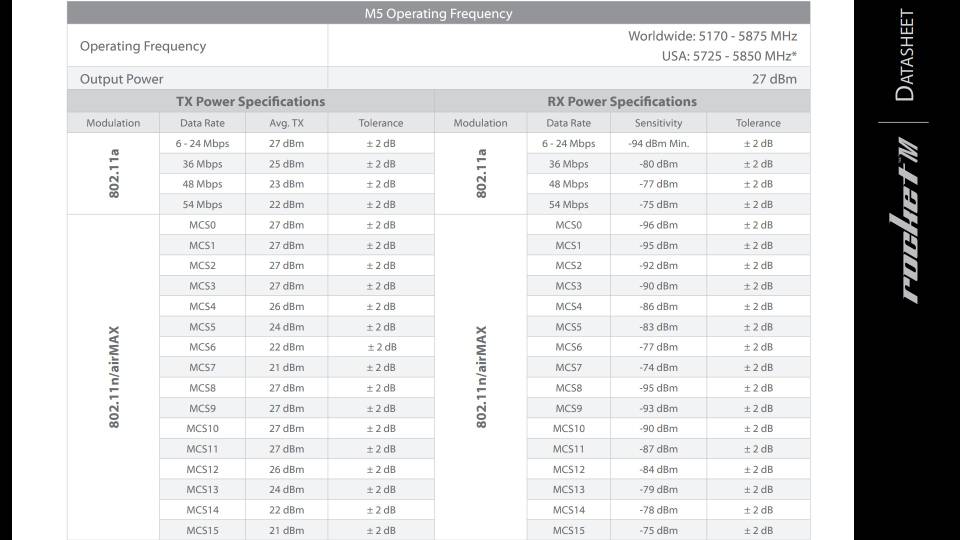
Task: Click the "M5 Operating Frequency" header
Action: click(438, 13)
